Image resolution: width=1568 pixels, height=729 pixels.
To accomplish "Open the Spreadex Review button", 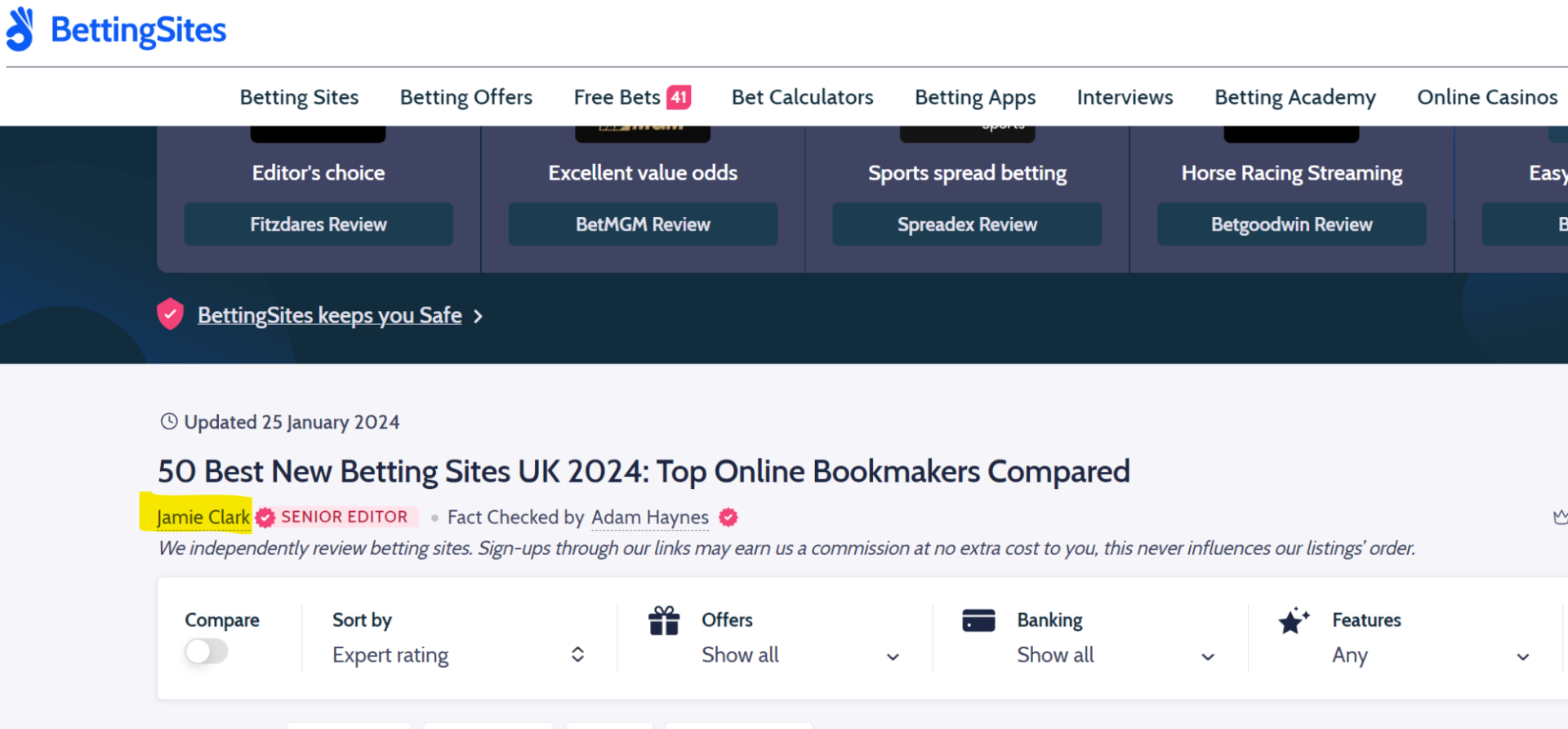I will 966,224.
